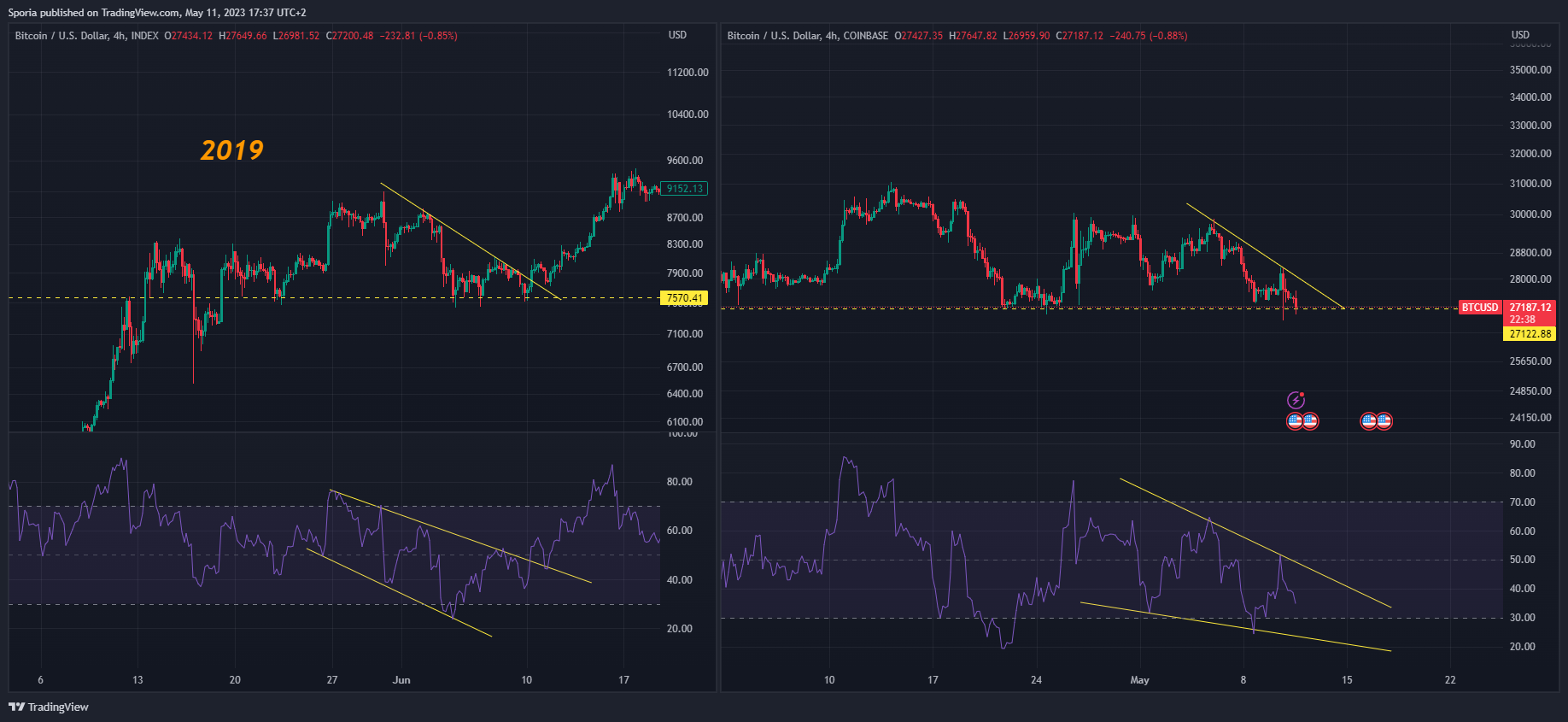Click the green 9152.13 price label
Viewport: 1568px width, 722px height.
point(684,189)
